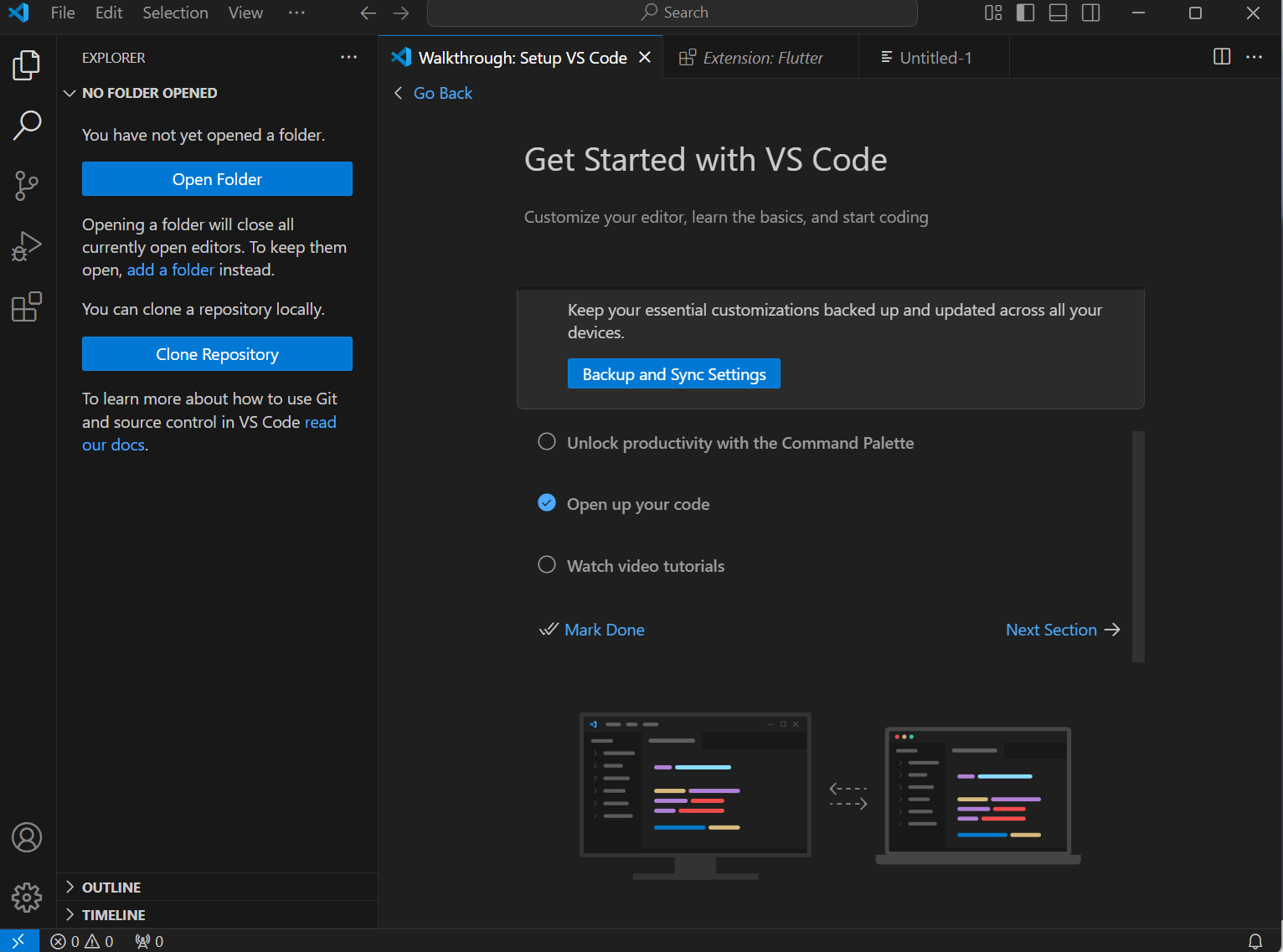
Task: Expand 'Unlock productivity with the Command Palette' step
Action: (x=740, y=443)
